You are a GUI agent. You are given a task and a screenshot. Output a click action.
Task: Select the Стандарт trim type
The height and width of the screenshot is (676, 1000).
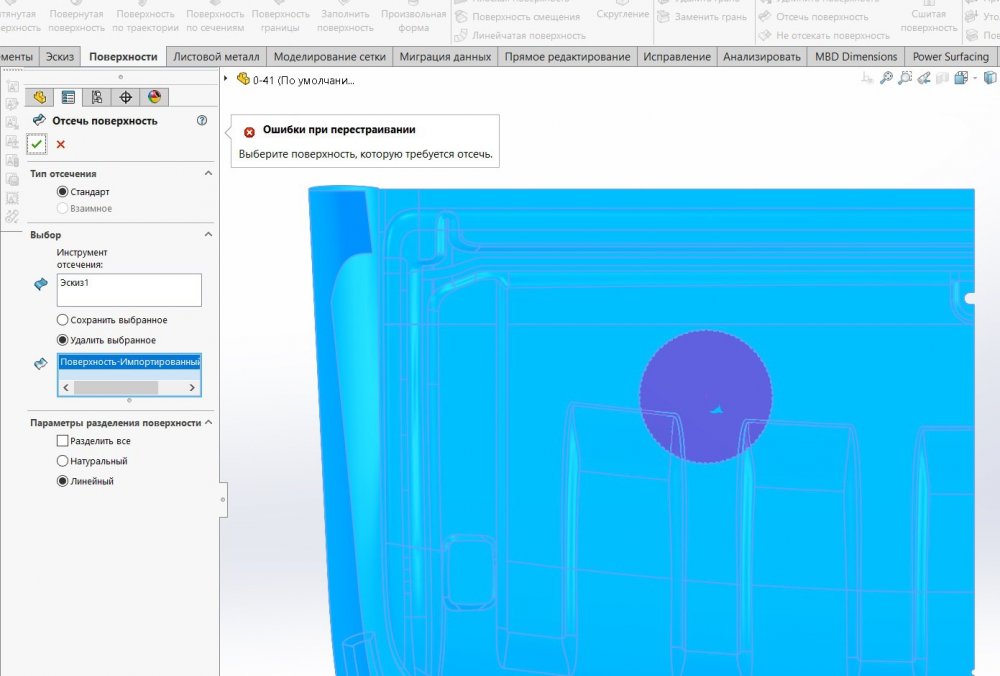coord(62,191)
